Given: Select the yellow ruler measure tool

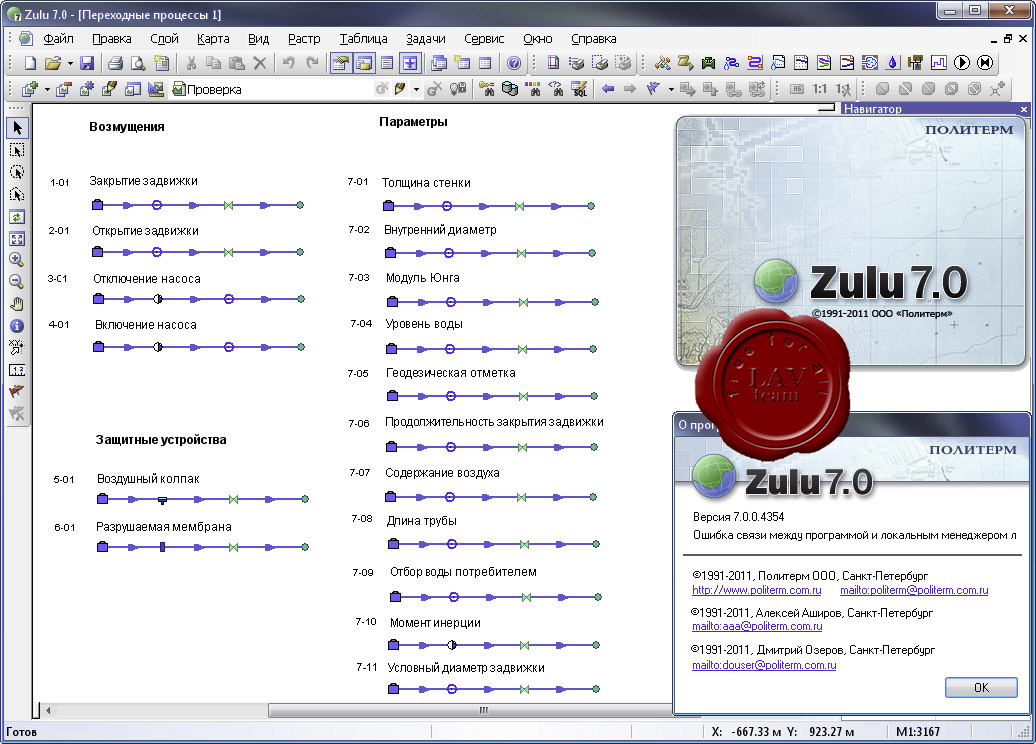Looking at the screenshot, I should [x=17, y=370].
